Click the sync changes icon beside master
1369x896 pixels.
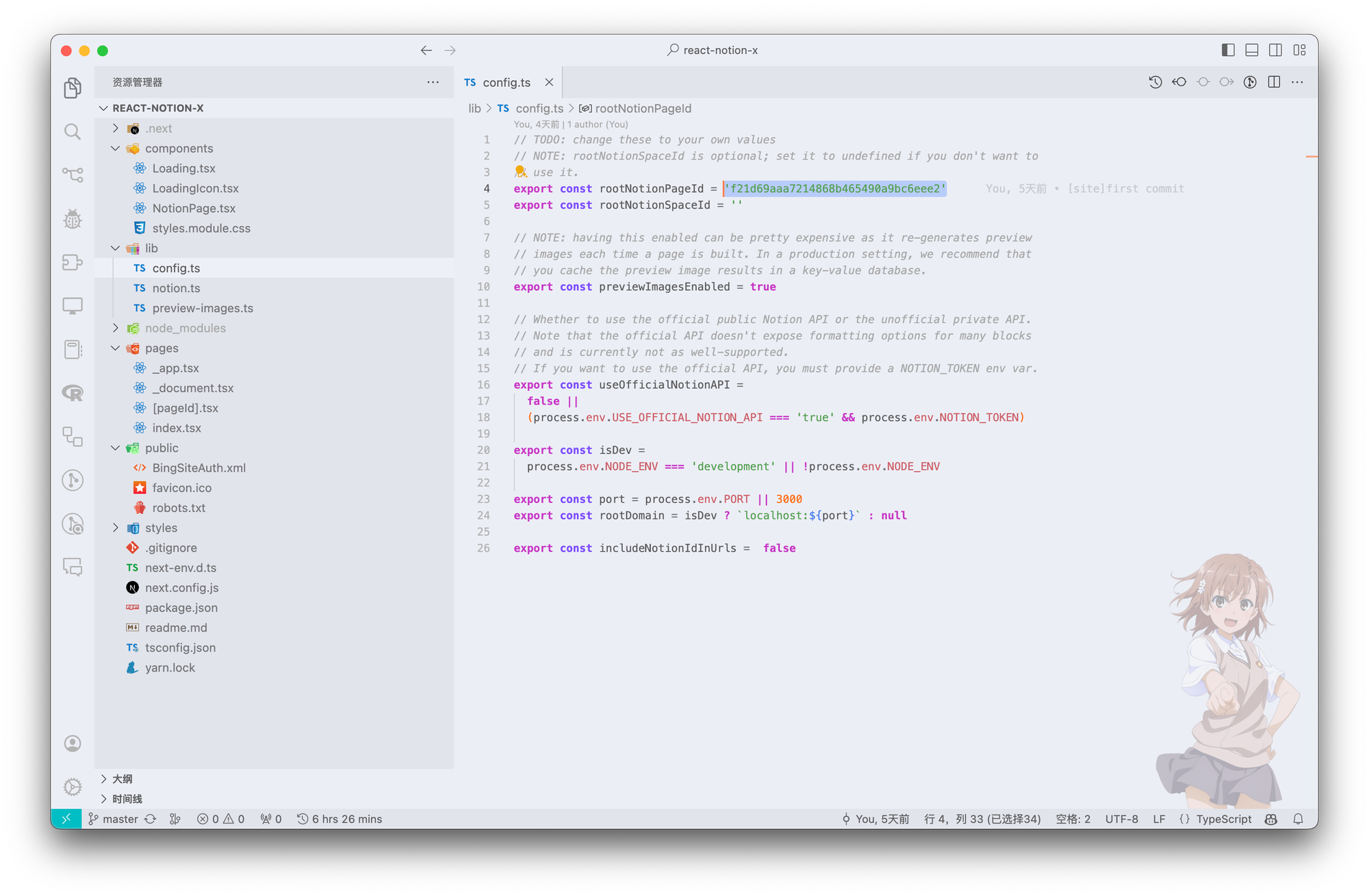pyautogui.click(x=150, y=819)
